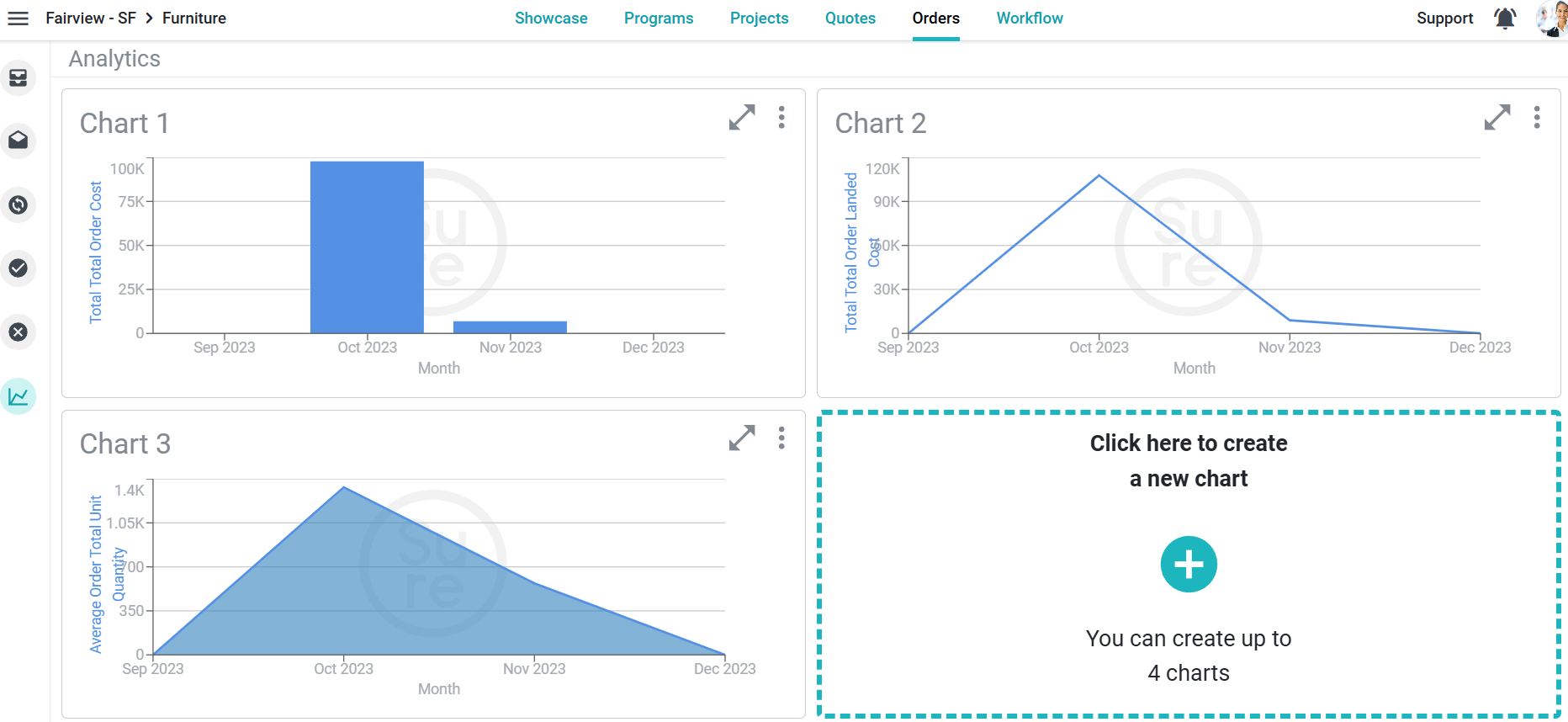The width and height of the screenshot is (1568, 722).
Task: Open Chart 3 three-dot options menu
Action: tap(781, 438)
